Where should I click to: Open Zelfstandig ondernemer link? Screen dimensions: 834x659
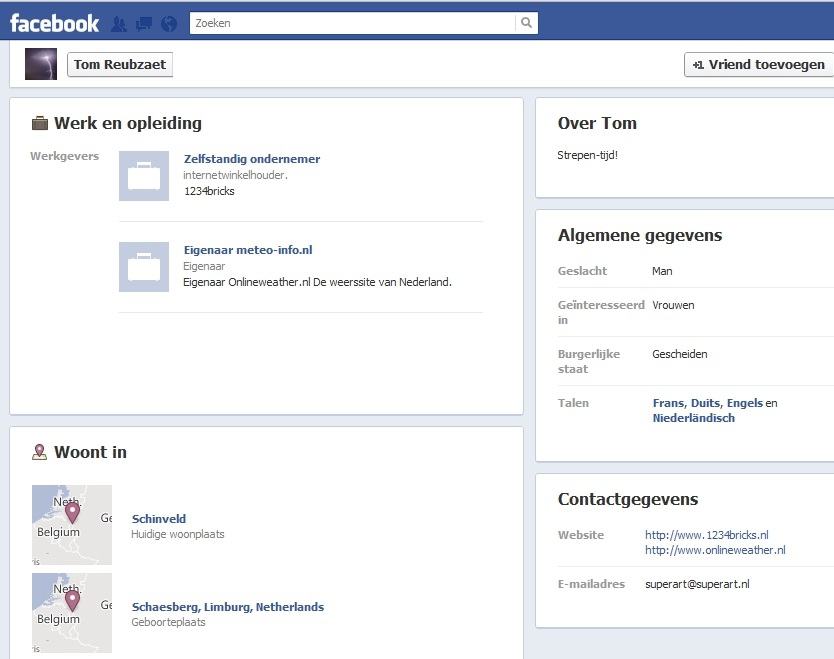coord(252,159)
